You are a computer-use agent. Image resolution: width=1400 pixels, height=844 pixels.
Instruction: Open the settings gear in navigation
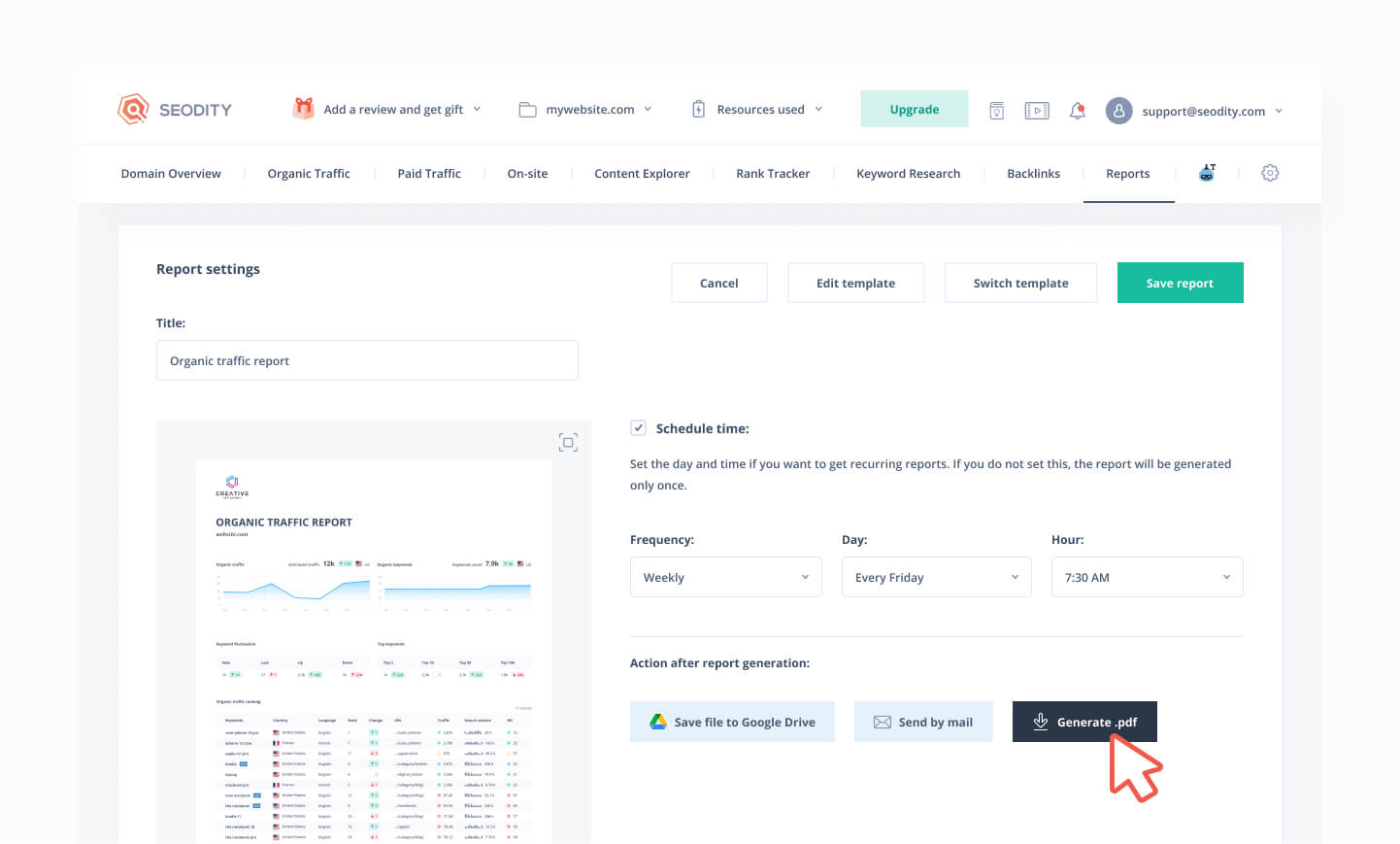coord(1270,173)
